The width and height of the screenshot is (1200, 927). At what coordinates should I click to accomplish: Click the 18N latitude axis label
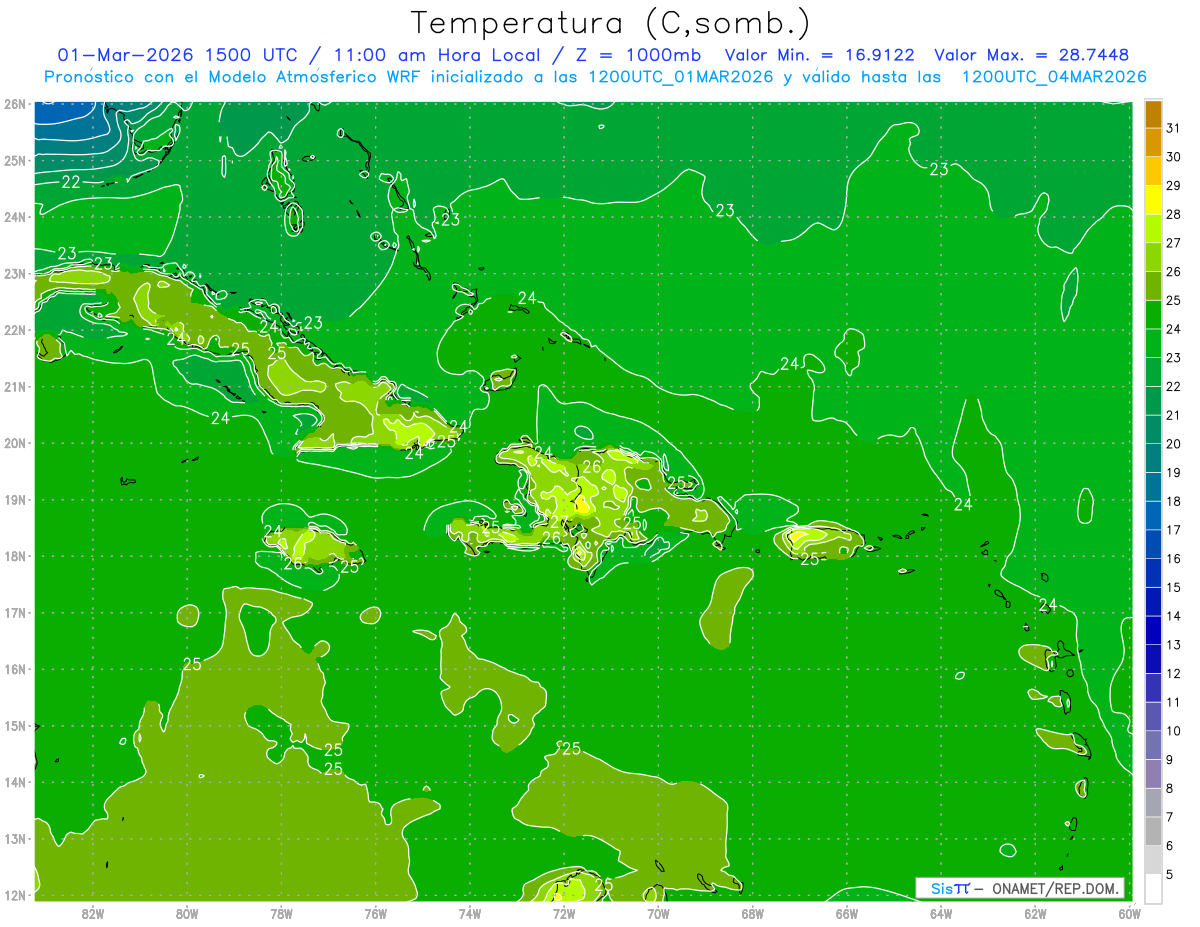click(15, 556)
